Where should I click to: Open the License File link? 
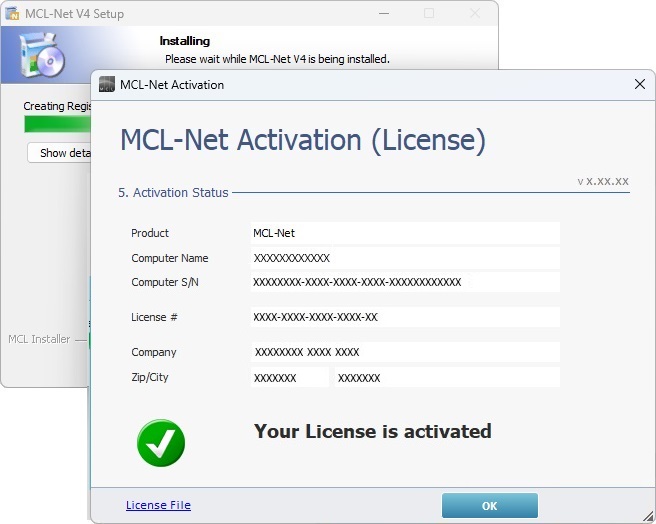point(158,505)
